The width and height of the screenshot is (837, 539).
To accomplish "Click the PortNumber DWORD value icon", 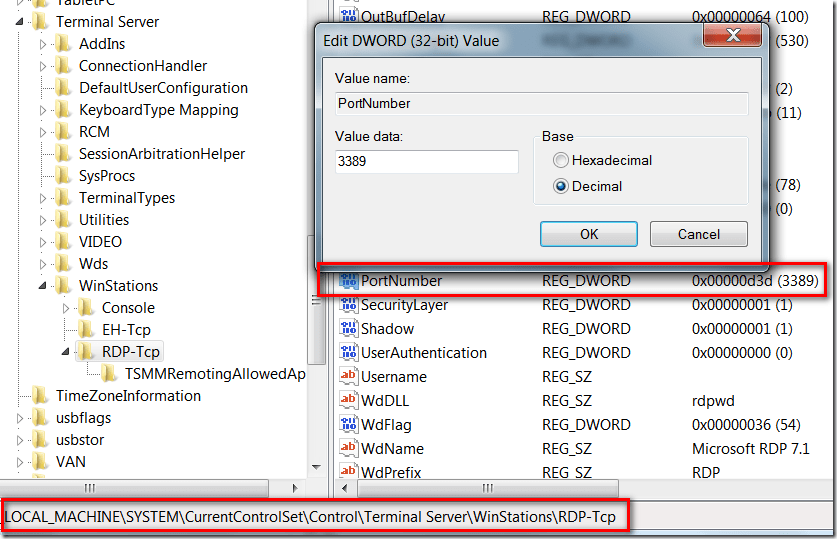I will tap(349, 281).
